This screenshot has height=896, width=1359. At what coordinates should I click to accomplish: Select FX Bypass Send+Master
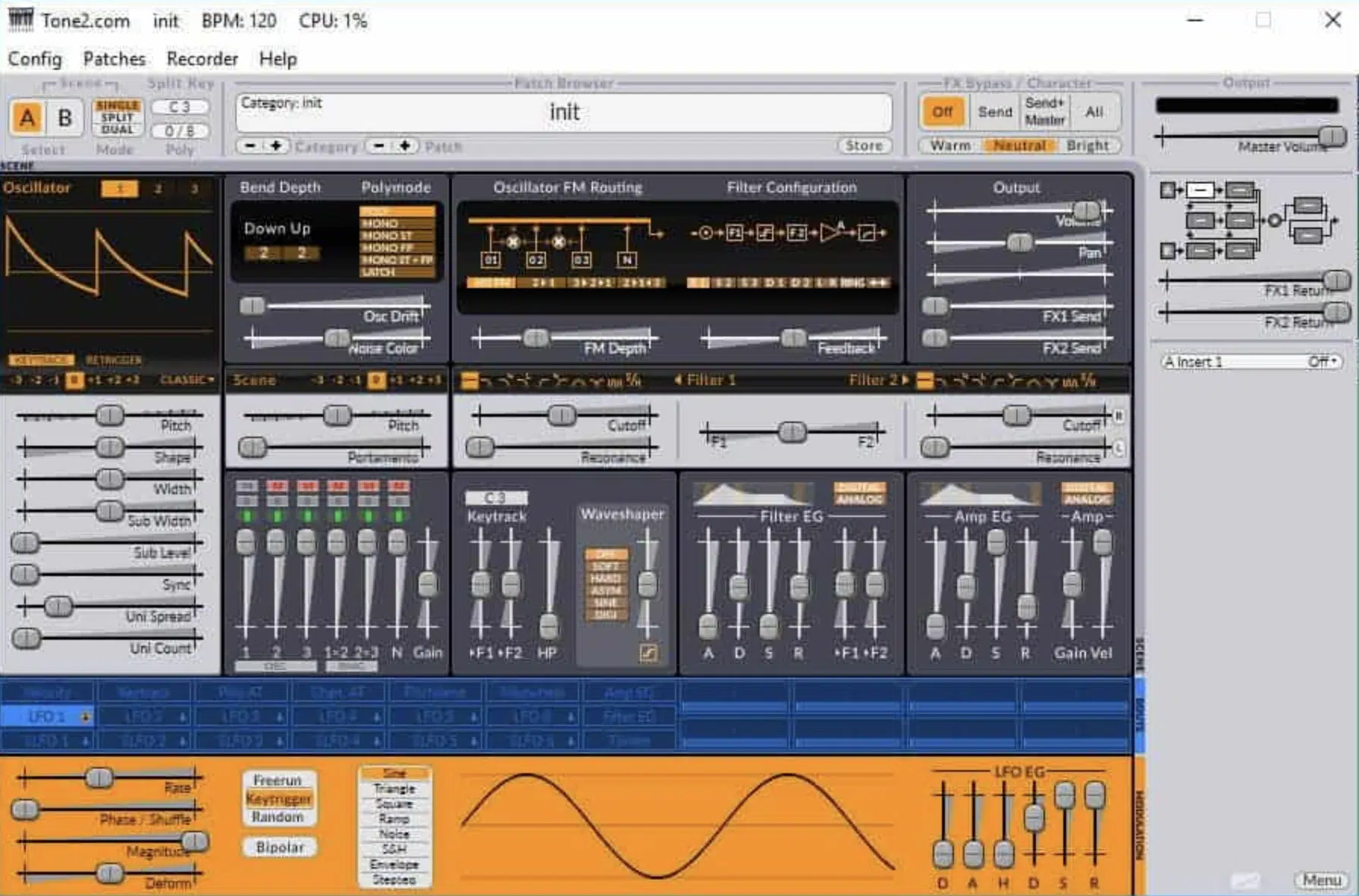click(1045, 111)
